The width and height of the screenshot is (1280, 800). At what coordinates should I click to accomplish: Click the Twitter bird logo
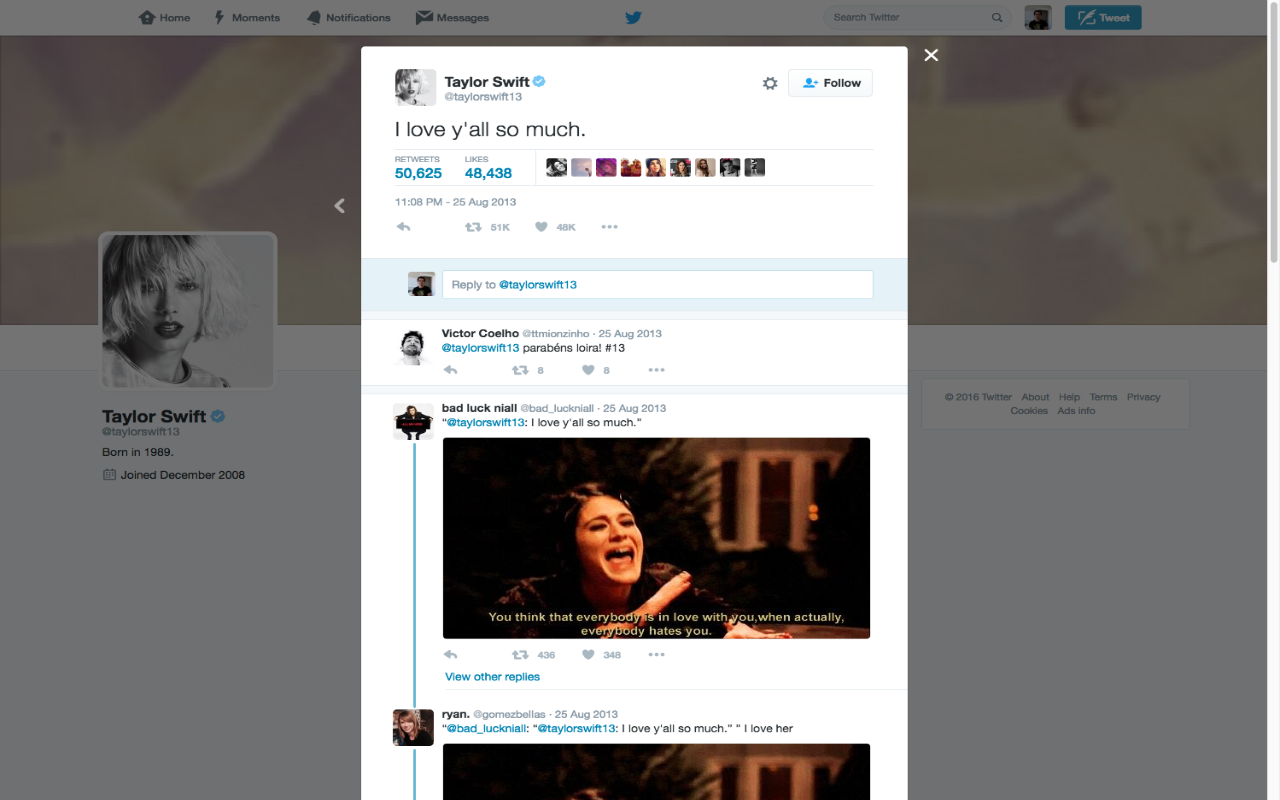pyautogui.click(x=633, y=17)
